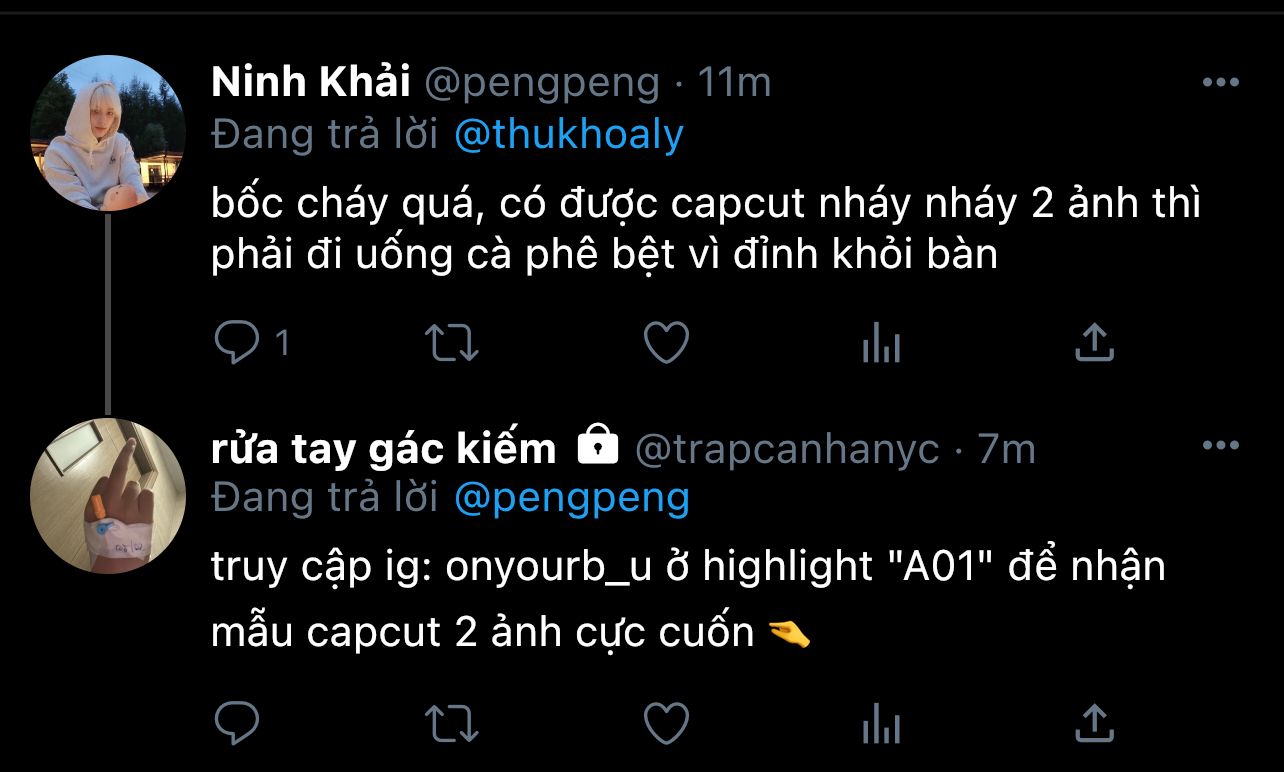The height and width of the screenshot is (772, 1284).
Task: Retweet Ninh Khải's tweet
Action: tap(452, 344)
